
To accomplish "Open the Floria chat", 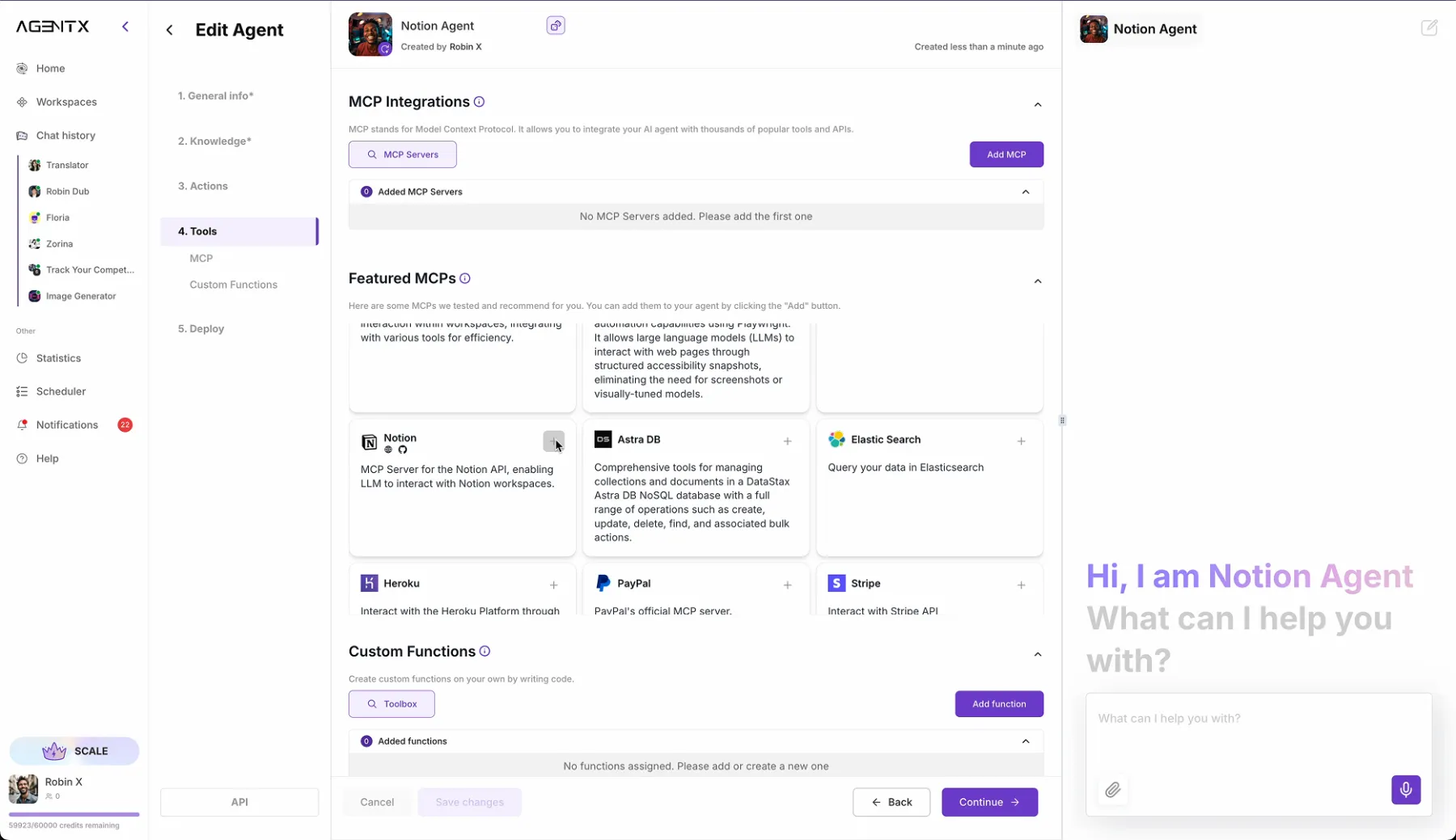I will [x=57, y=217].
